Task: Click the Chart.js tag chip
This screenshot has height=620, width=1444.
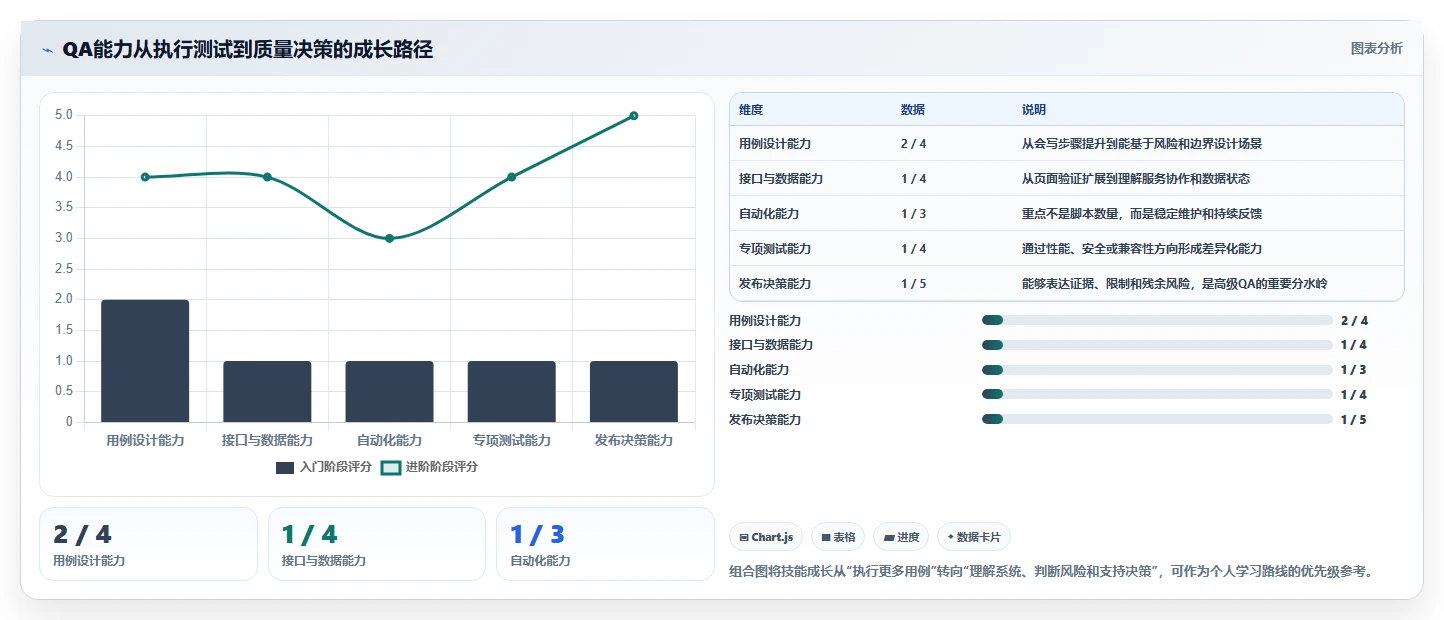Action: click(x=766, y=537)
